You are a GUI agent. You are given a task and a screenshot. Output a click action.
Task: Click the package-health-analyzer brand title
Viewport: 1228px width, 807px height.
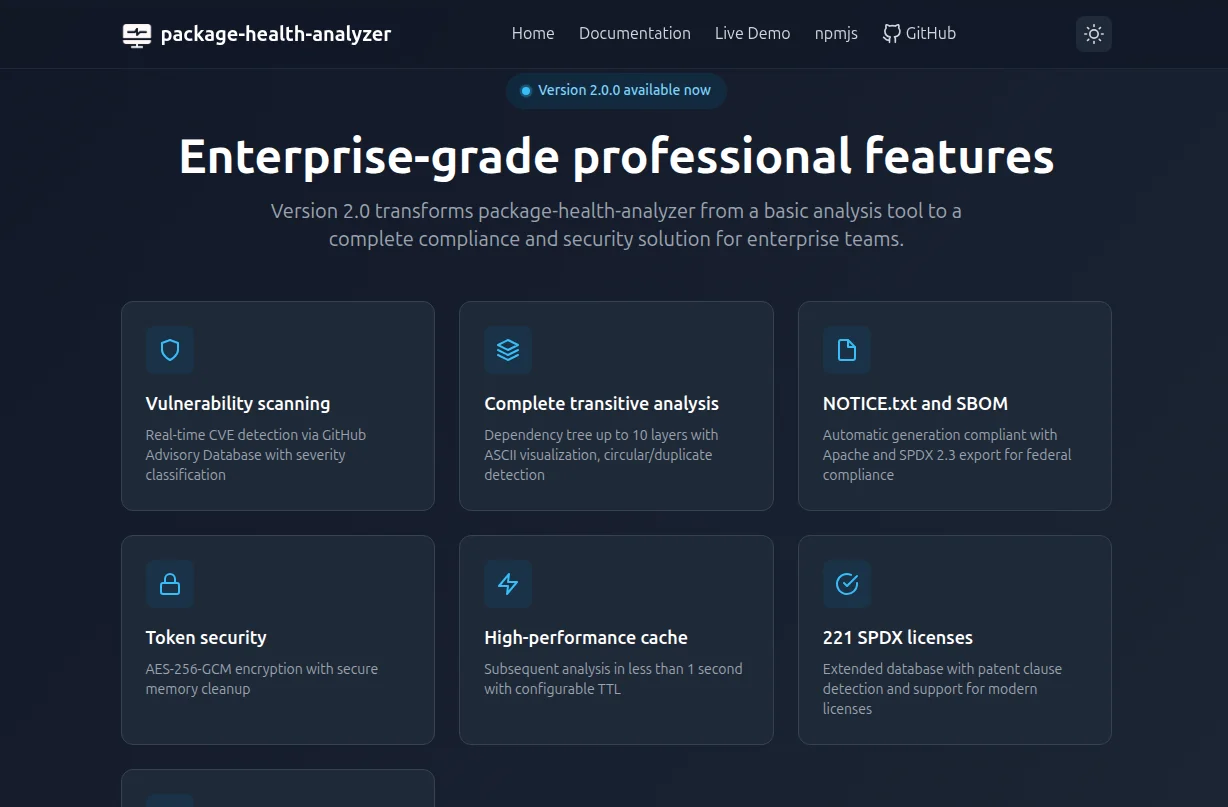pyautogui.click(x=276, y=34)
